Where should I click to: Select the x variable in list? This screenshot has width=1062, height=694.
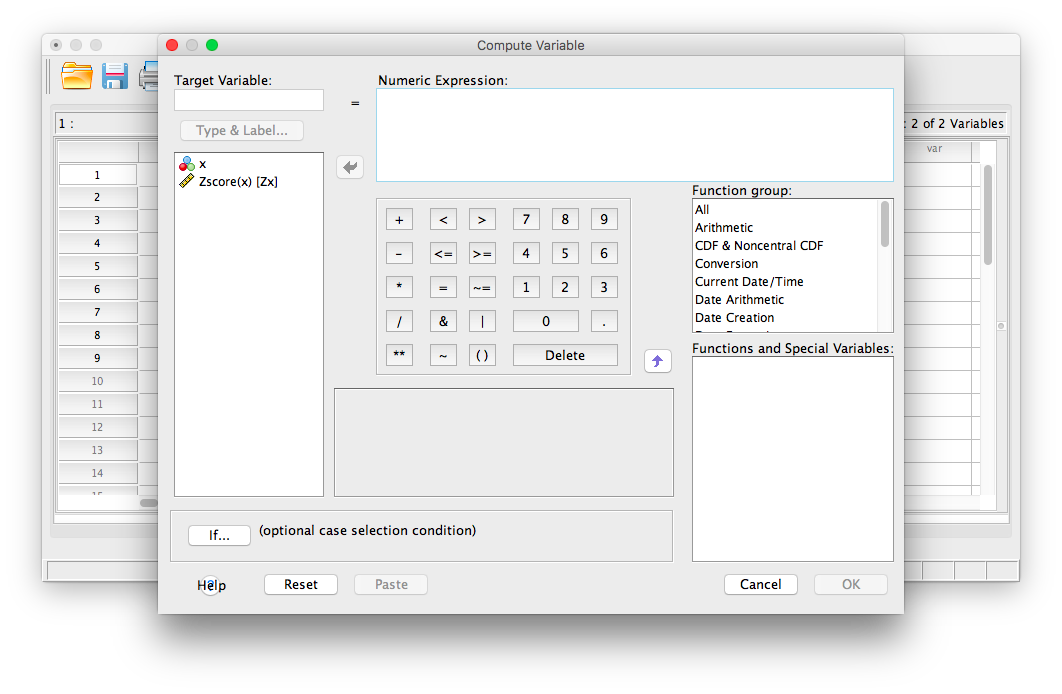point(202,164)
